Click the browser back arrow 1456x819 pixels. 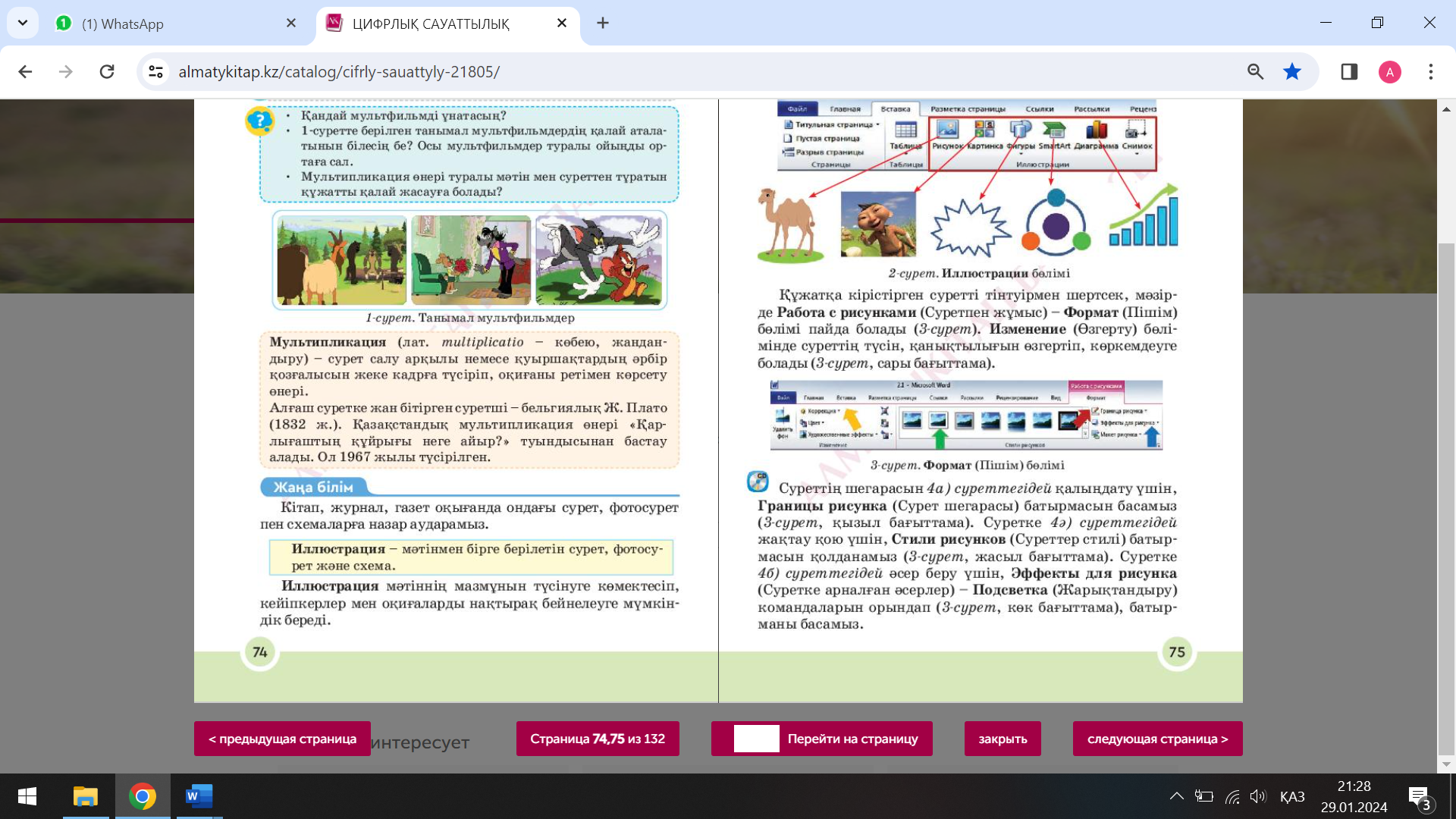(x=25, y=72)
